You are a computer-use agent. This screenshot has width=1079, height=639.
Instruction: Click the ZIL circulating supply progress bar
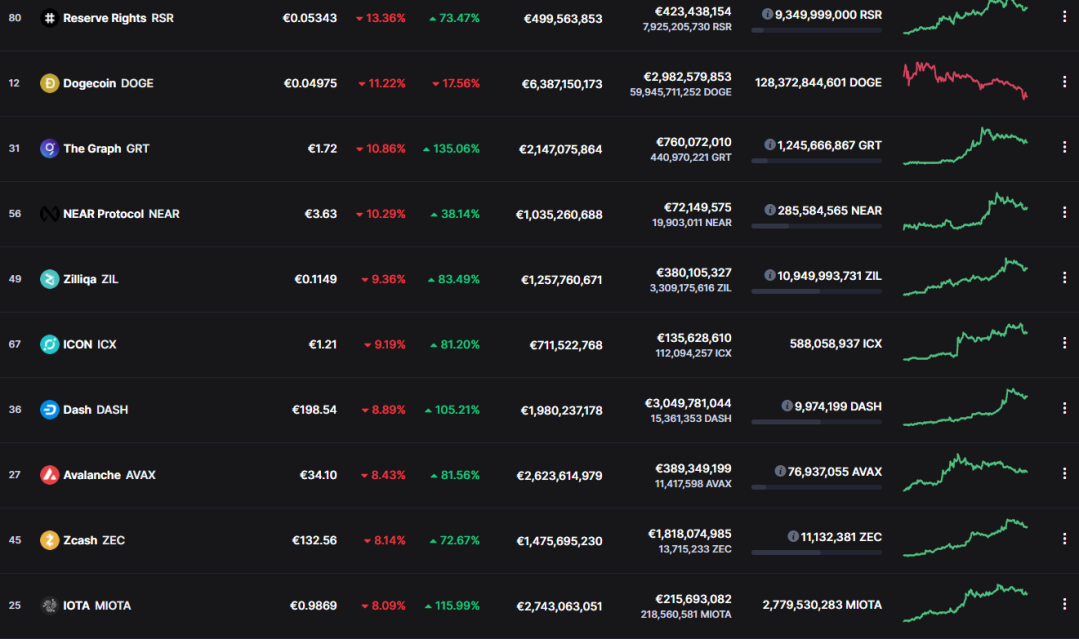click(816, 292)
